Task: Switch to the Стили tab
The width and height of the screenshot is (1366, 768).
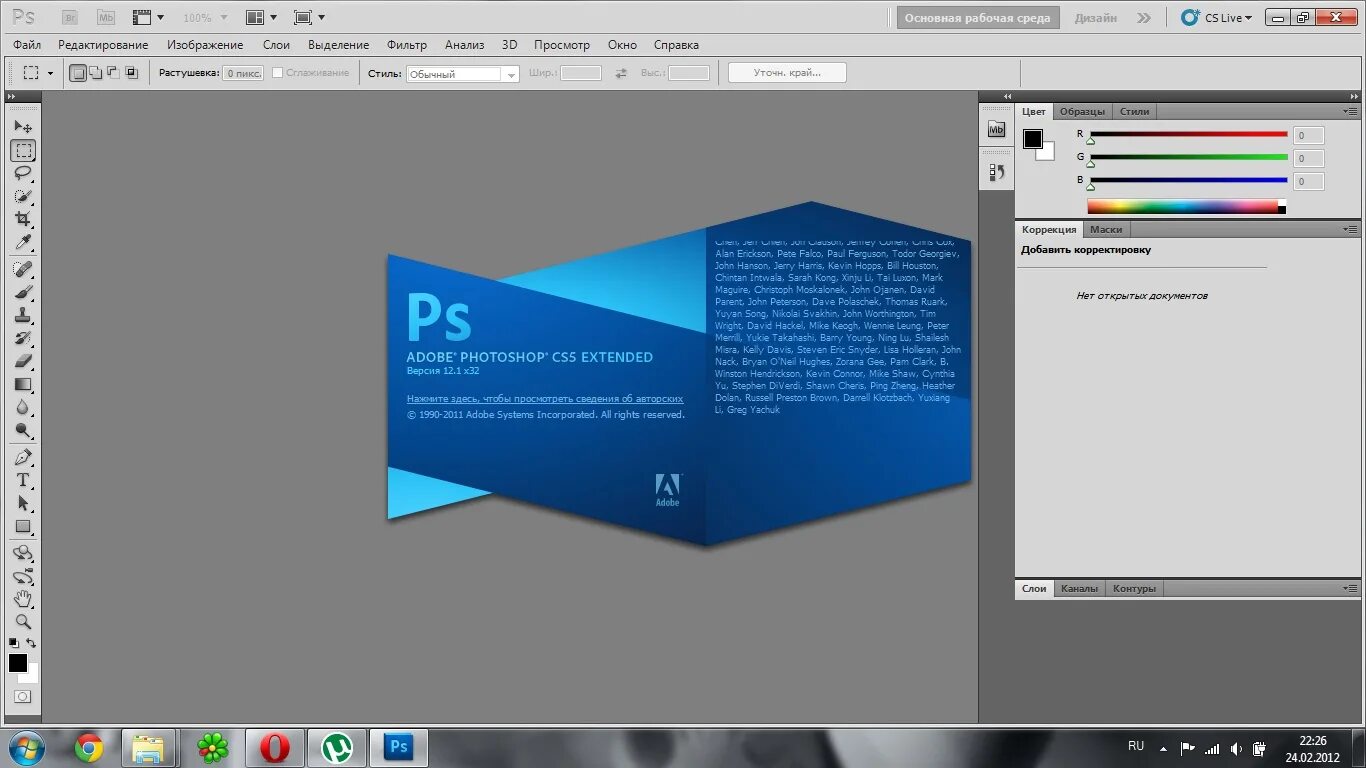Action: [x=1134, y=111]
